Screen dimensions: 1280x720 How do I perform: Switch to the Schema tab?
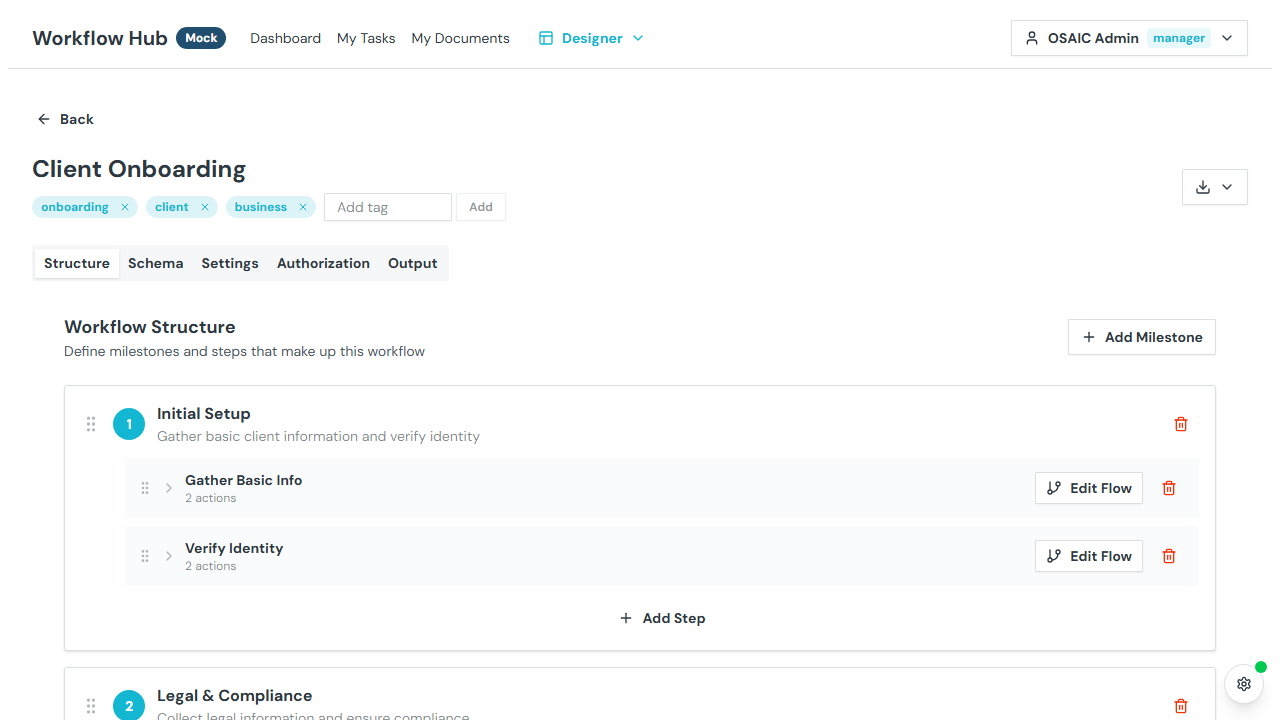point(155,263)
